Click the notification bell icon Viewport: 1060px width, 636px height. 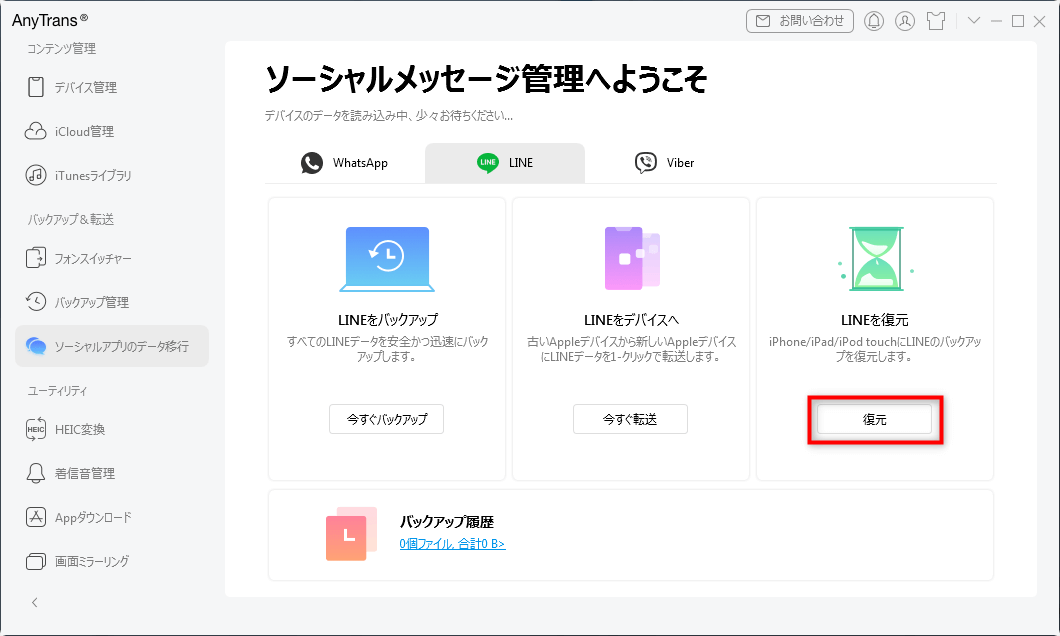click(873, 20)
